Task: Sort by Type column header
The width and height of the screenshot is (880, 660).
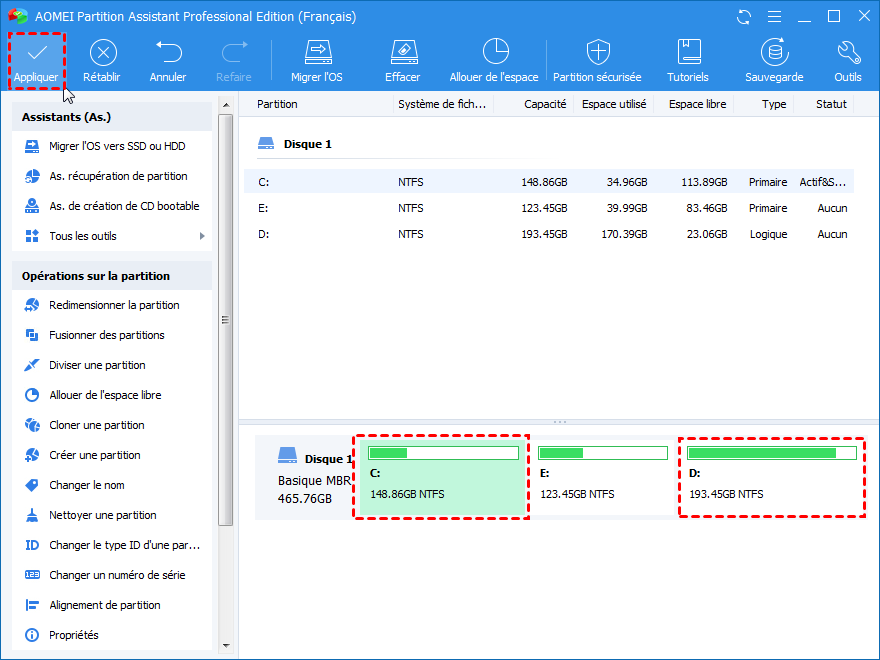Action: (773, 104)
